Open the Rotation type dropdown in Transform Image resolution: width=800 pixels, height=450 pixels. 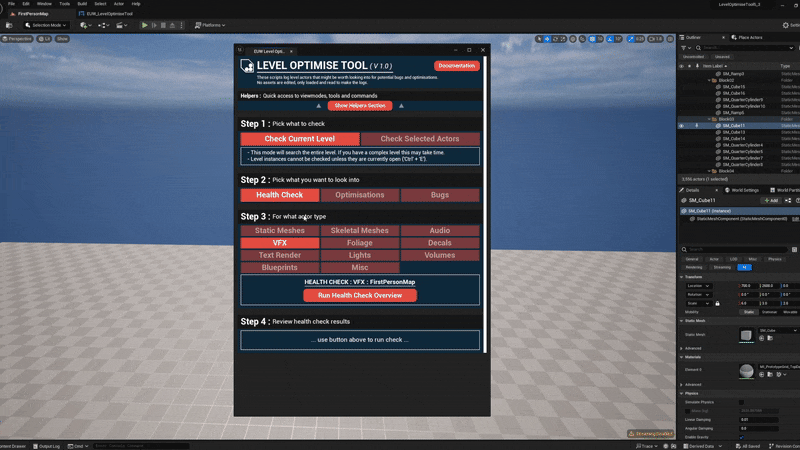click(698, 294)
